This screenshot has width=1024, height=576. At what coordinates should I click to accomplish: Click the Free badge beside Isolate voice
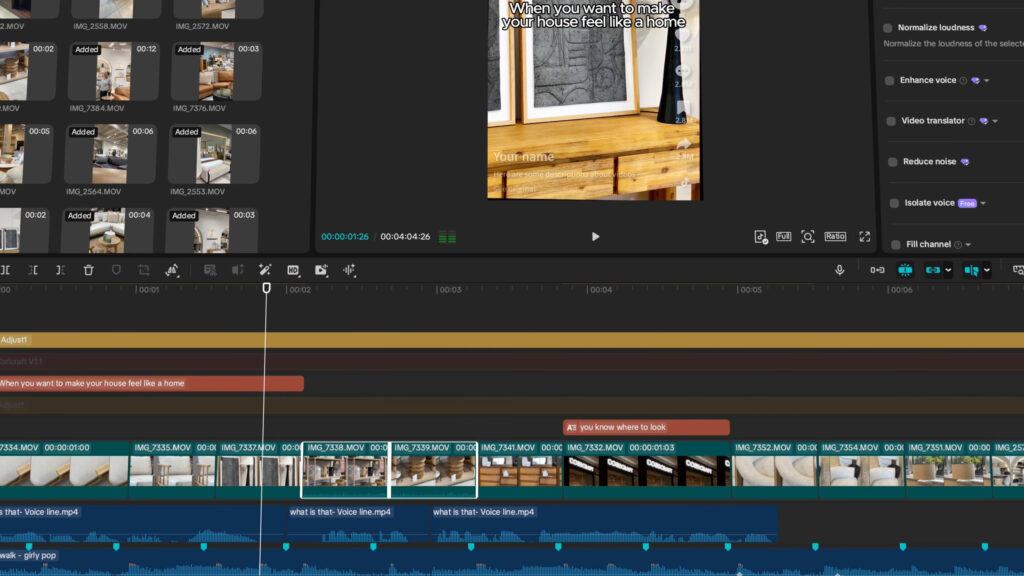(x=967, y=203)
